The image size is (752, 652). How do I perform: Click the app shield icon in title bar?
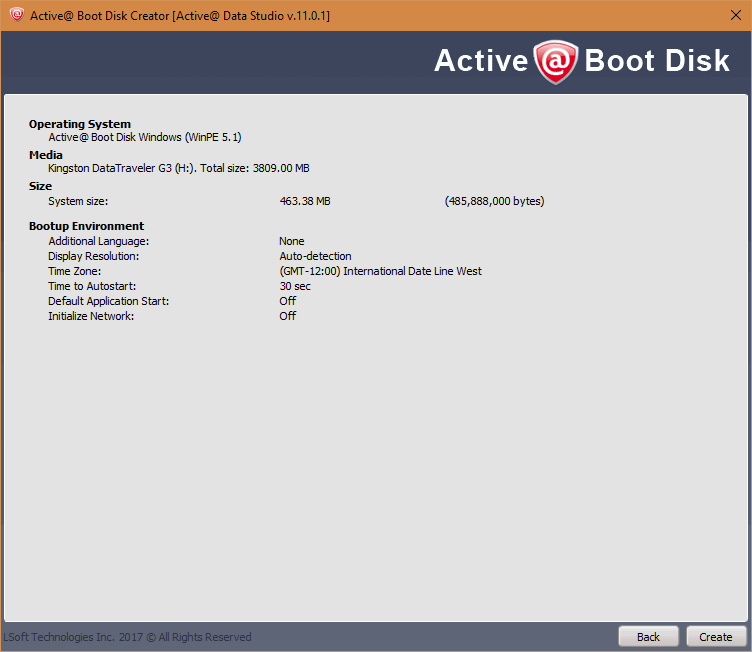point(17,15)
